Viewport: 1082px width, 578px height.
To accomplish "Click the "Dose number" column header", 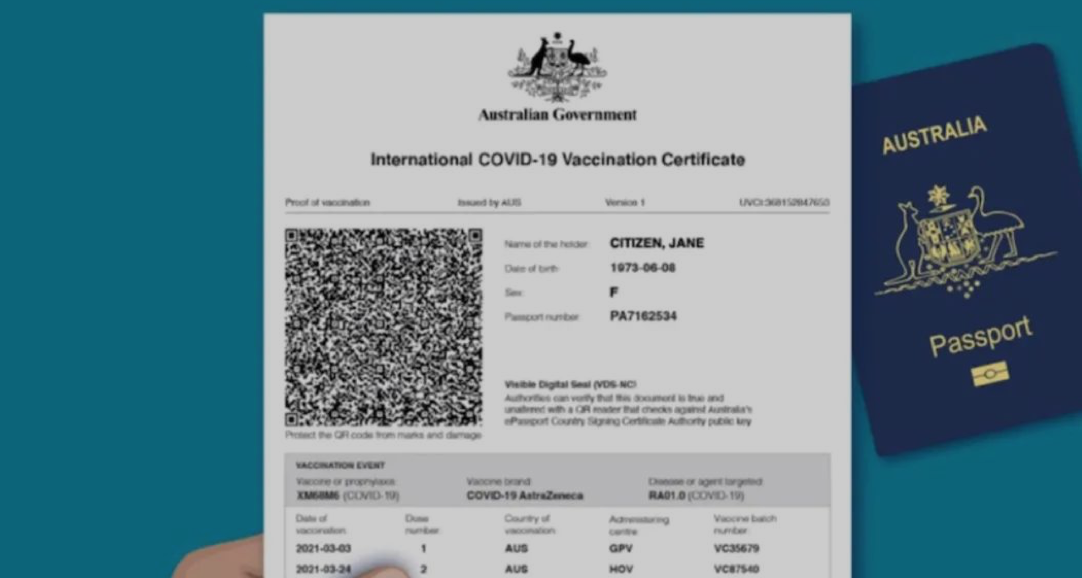I will tap(422, 524).
